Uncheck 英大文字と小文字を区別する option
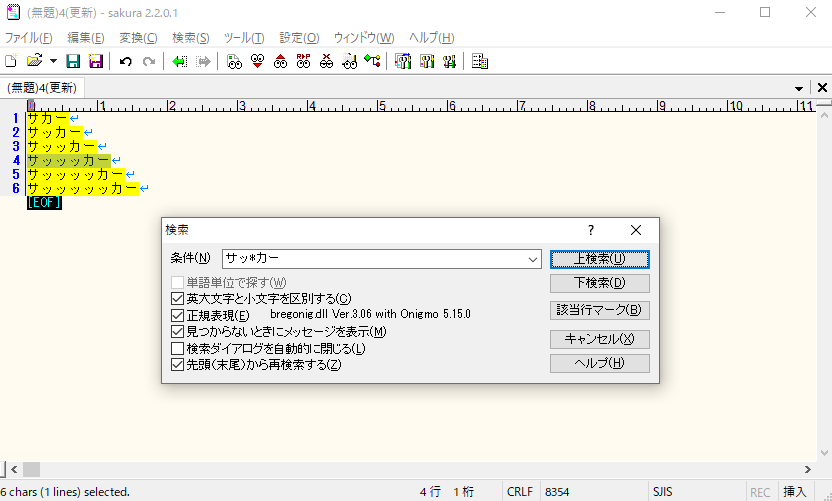Screen dimensions: 832x501 point(178,298)
